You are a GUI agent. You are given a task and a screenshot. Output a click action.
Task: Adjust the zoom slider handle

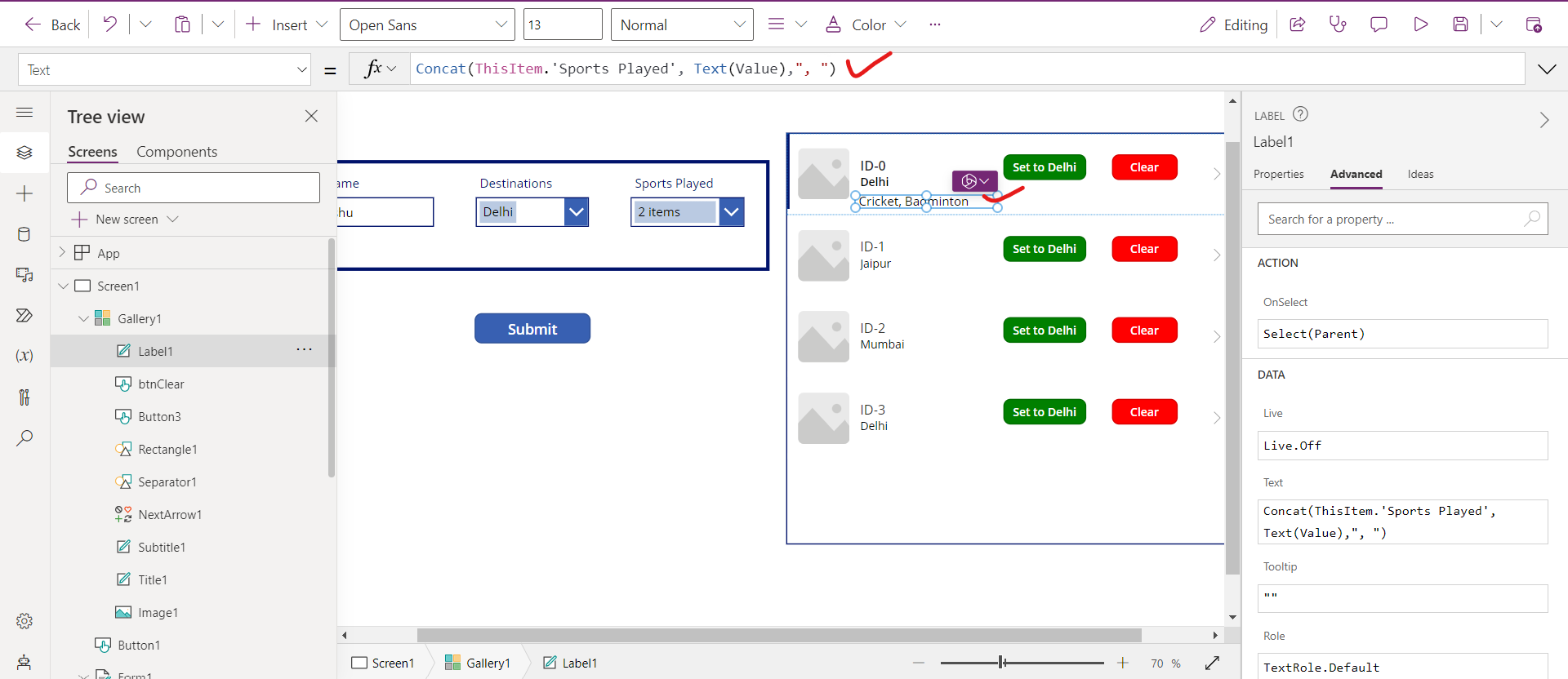click(x=1001, y=663)
